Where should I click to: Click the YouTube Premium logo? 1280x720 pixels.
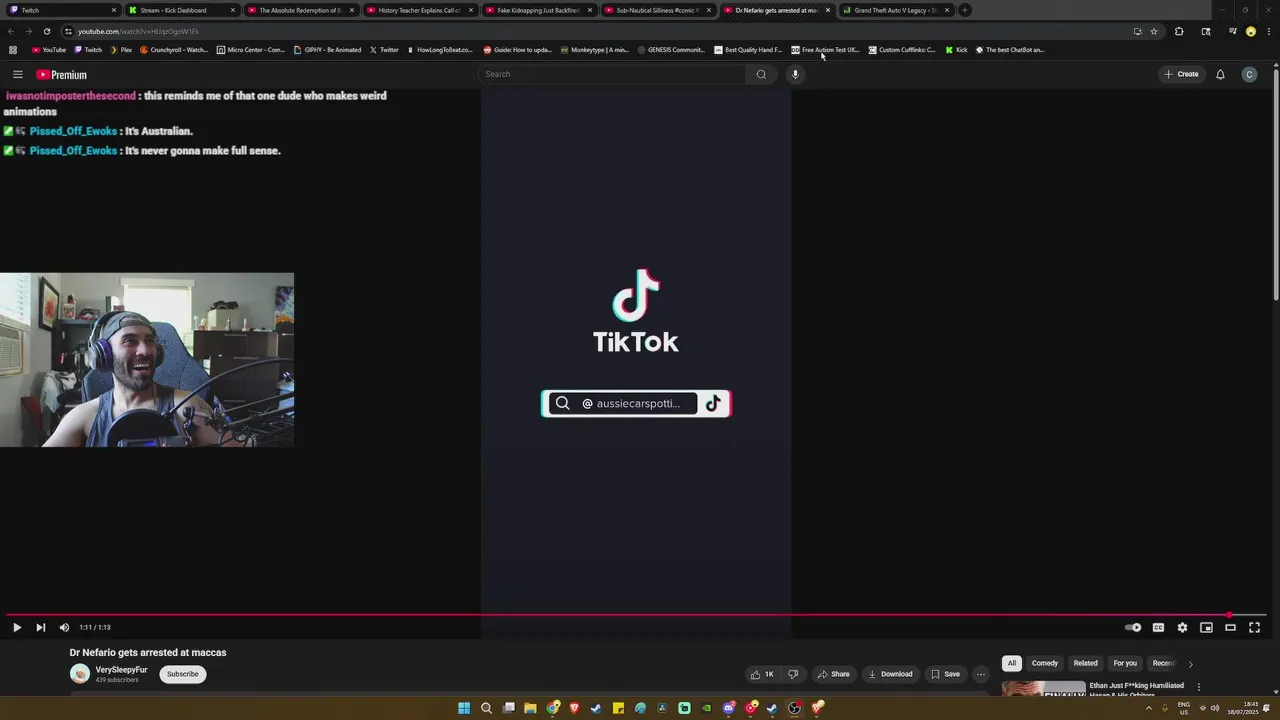(61, 75)
